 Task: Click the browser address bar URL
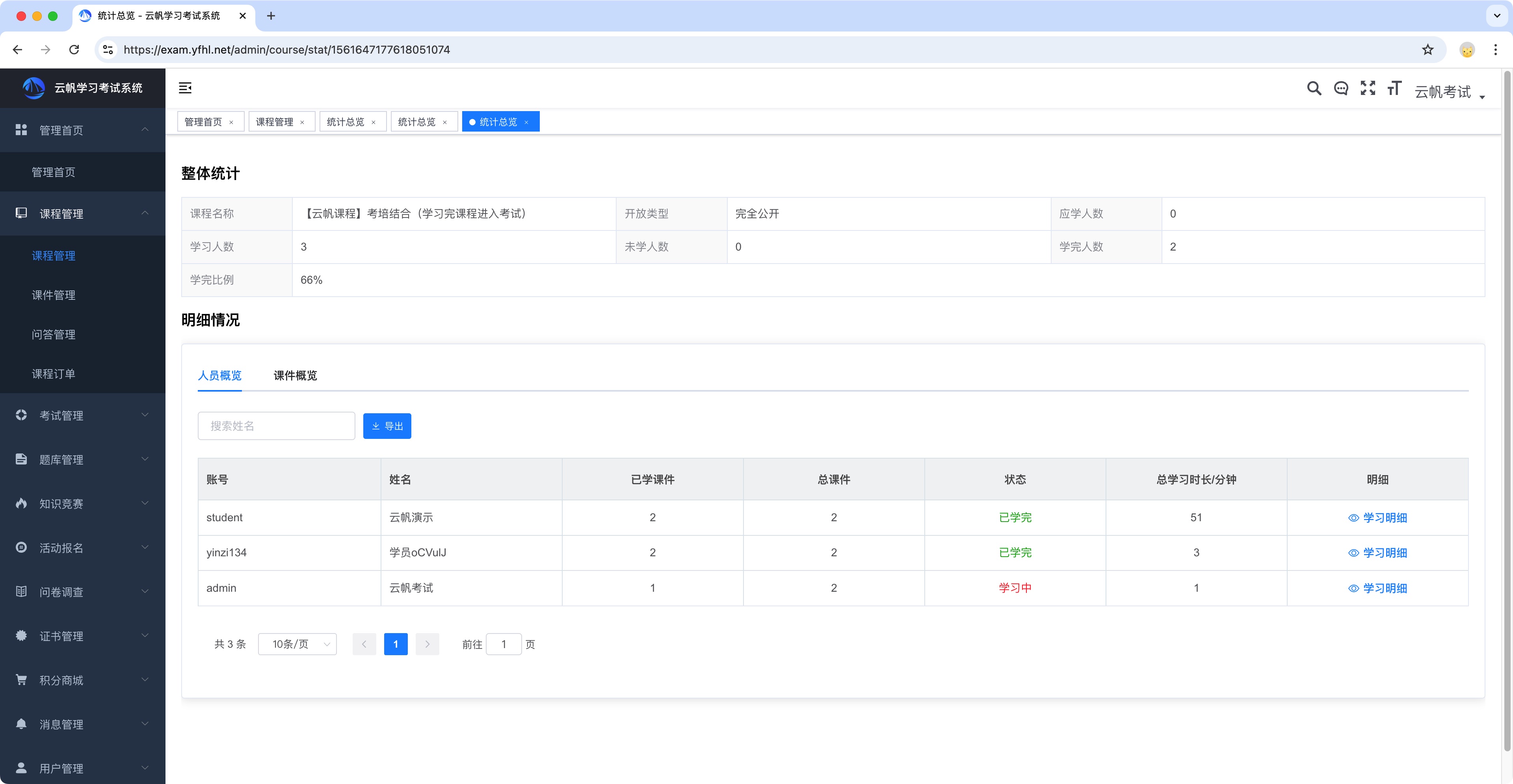(286, 50)
